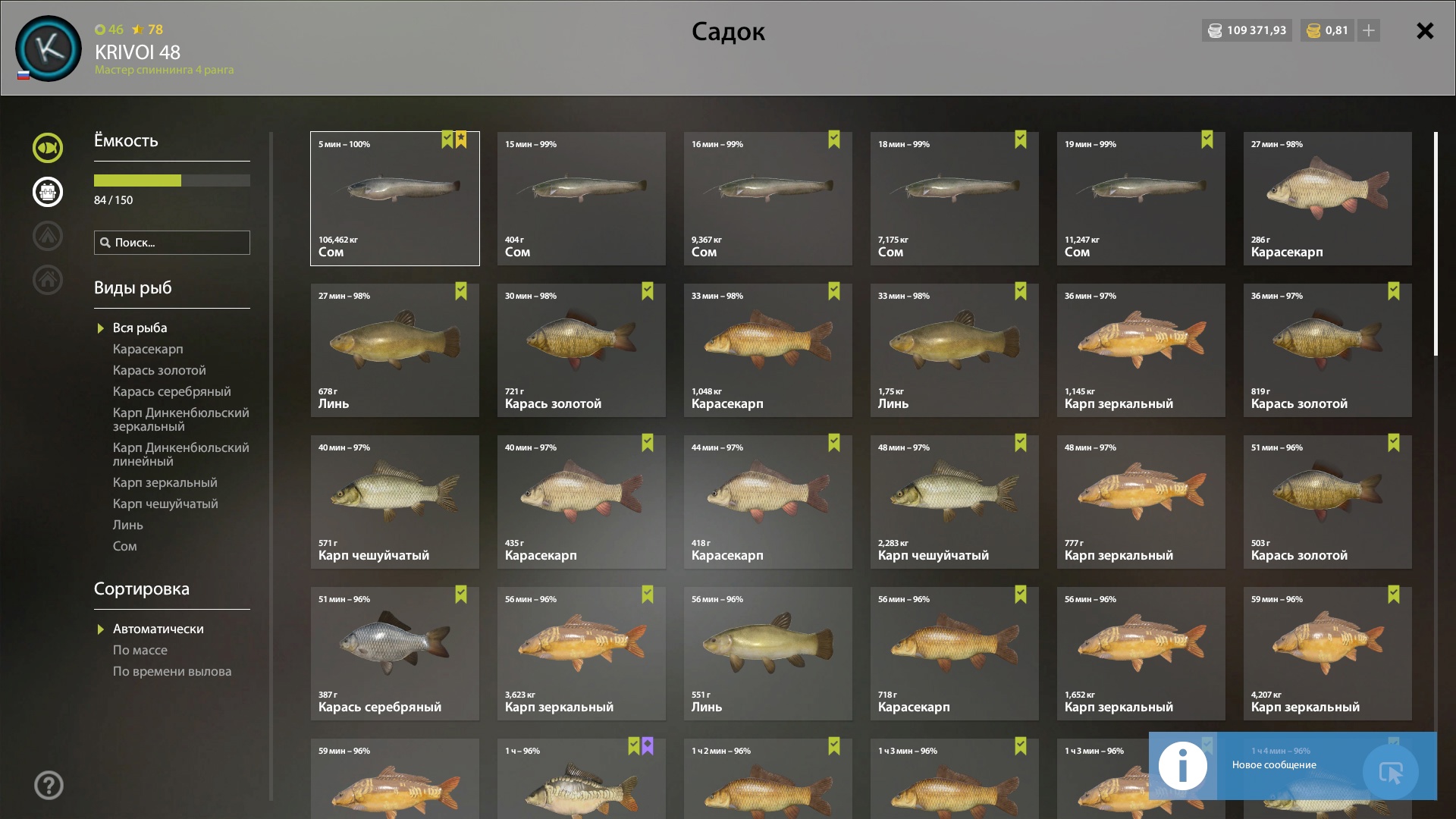Select the 2,283 kg Карп чешуйчатый card
The height and width of the screenshot is (819, 1456).
point(955,502)
